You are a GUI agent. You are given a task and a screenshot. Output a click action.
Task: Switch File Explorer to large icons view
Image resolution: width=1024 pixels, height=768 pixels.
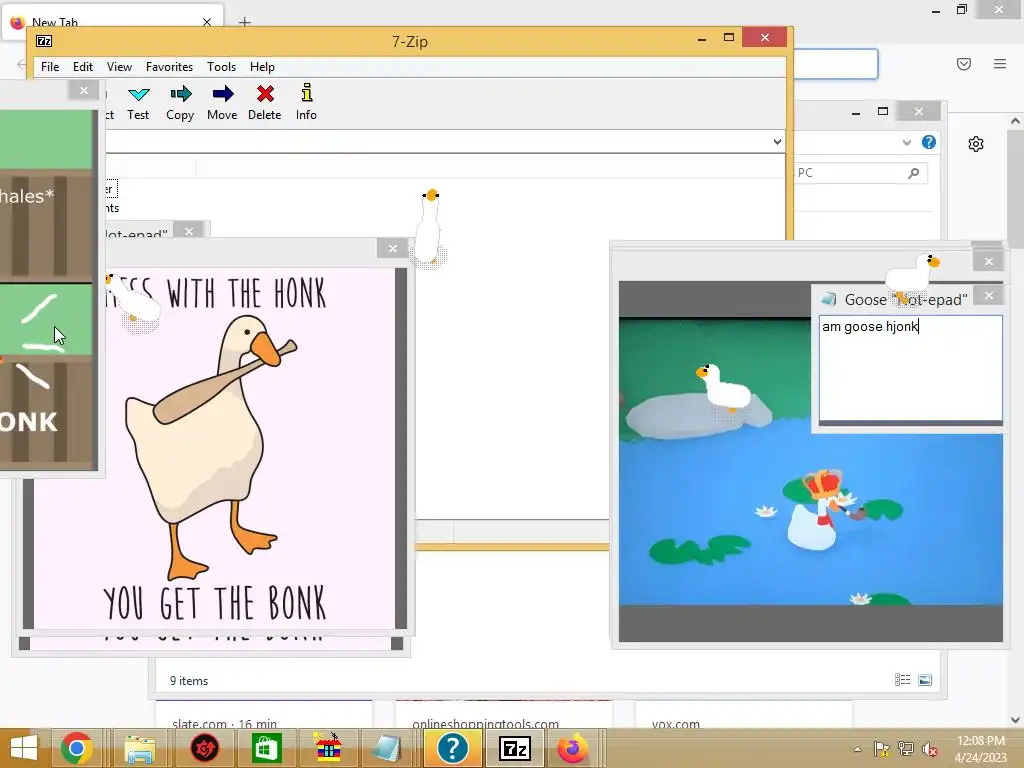(925, 680)
